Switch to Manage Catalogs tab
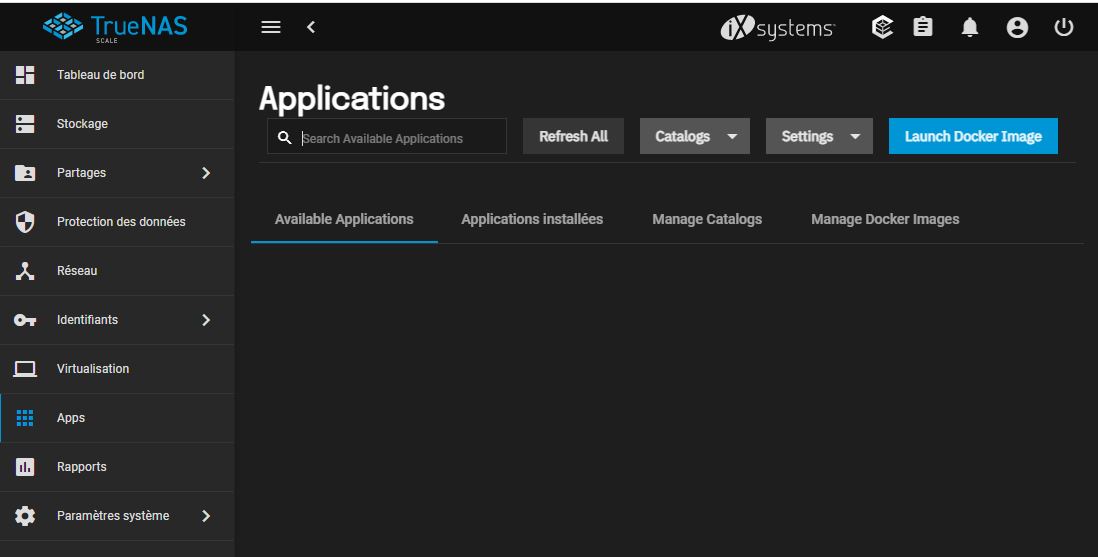Screen dimensions: 1098x557 click(707, 219)
